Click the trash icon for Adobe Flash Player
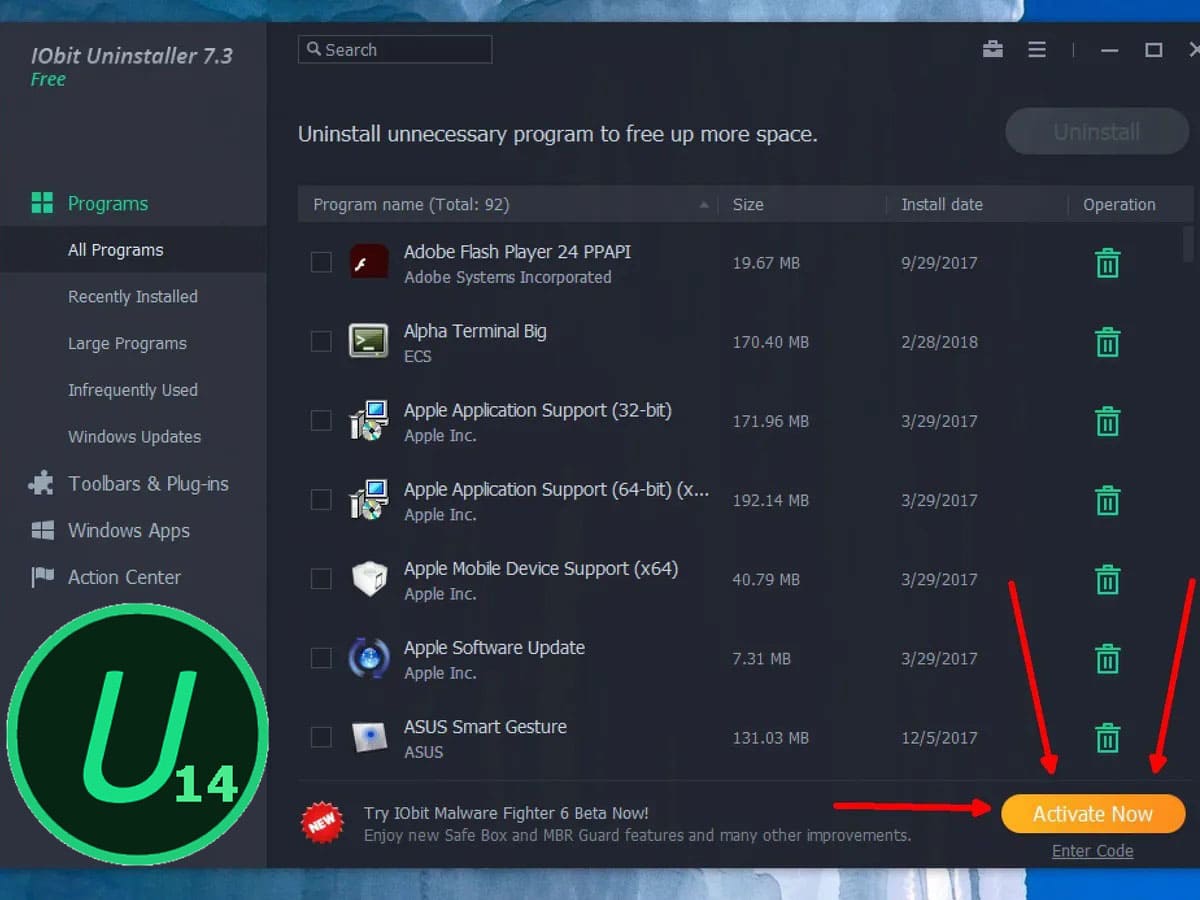 pyautogui.click(x=1107, y=263)
